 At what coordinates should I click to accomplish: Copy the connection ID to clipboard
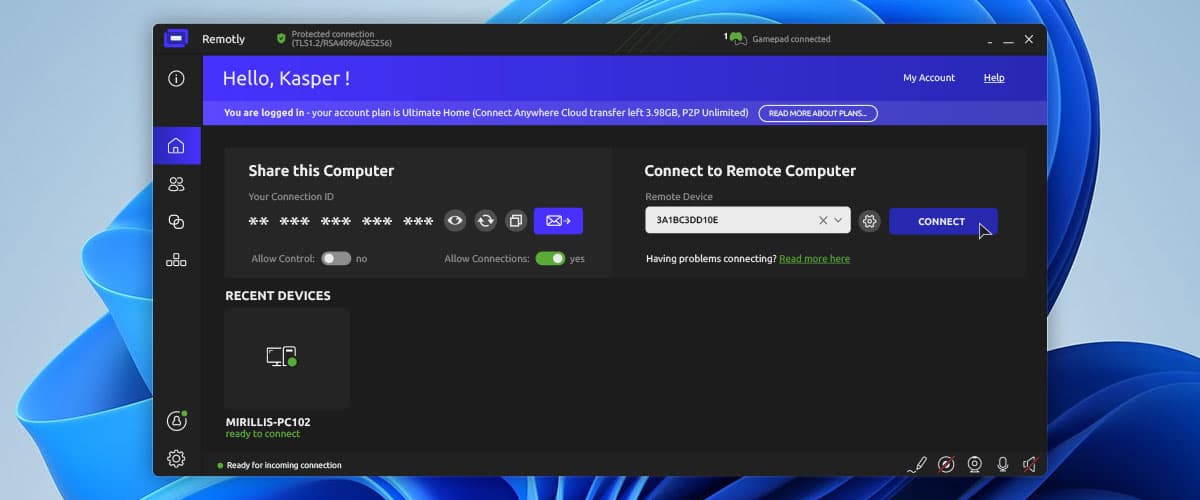click(x=516, y=221)
